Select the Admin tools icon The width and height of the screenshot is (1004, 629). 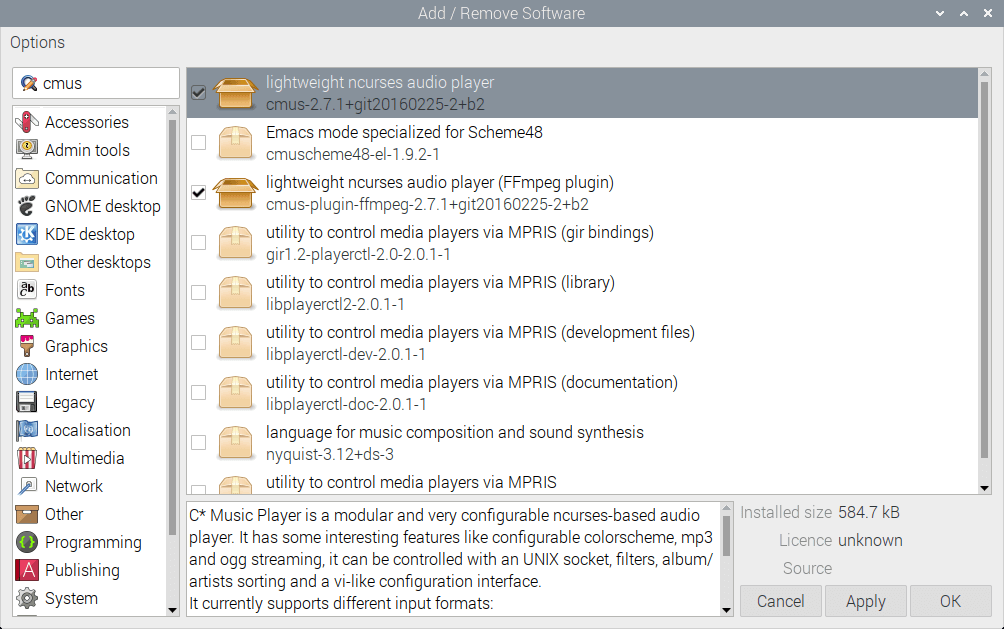pyautogui.click(x=27, y=150)
